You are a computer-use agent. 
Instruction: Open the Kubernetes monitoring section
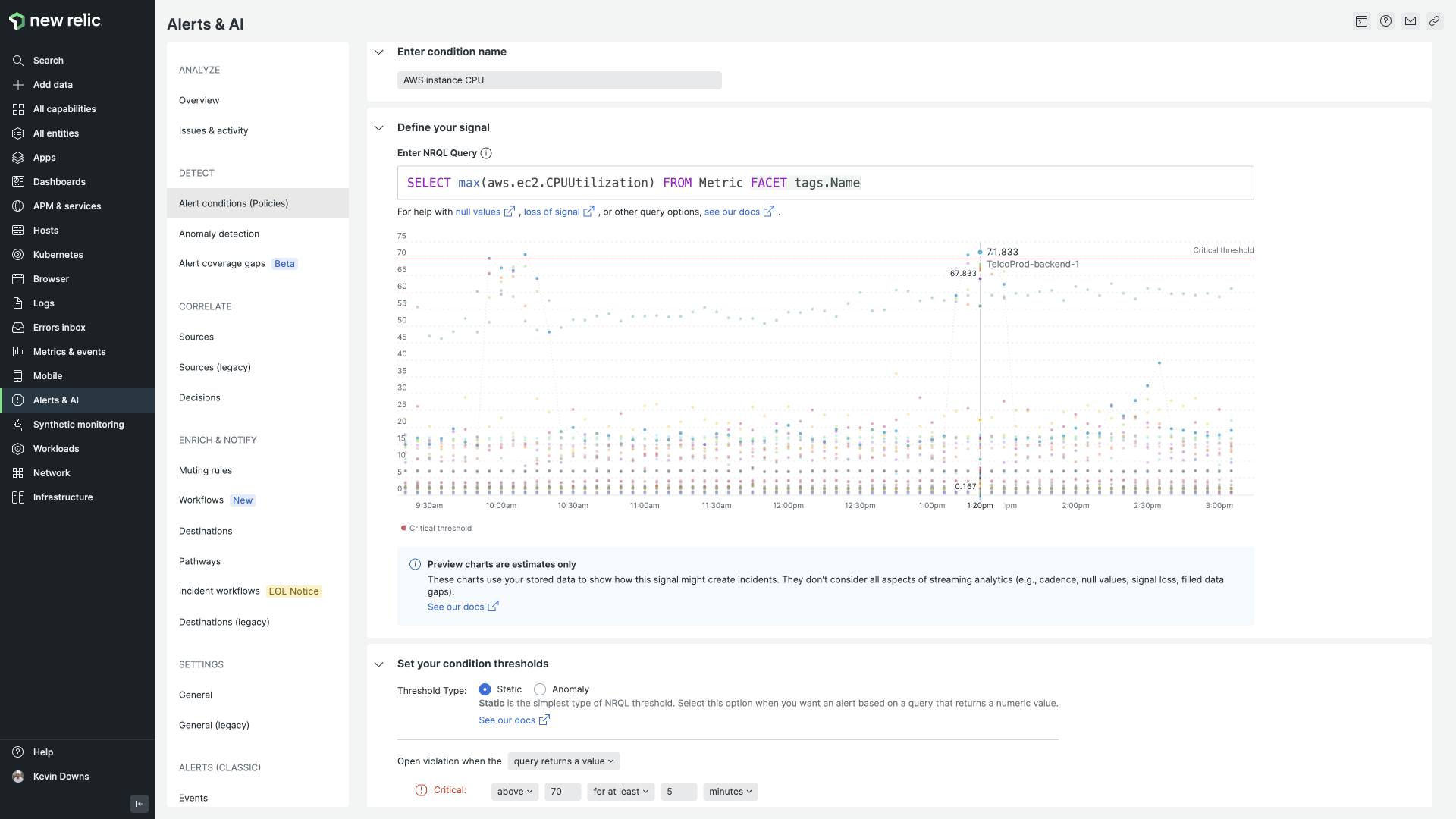[57, 254]
